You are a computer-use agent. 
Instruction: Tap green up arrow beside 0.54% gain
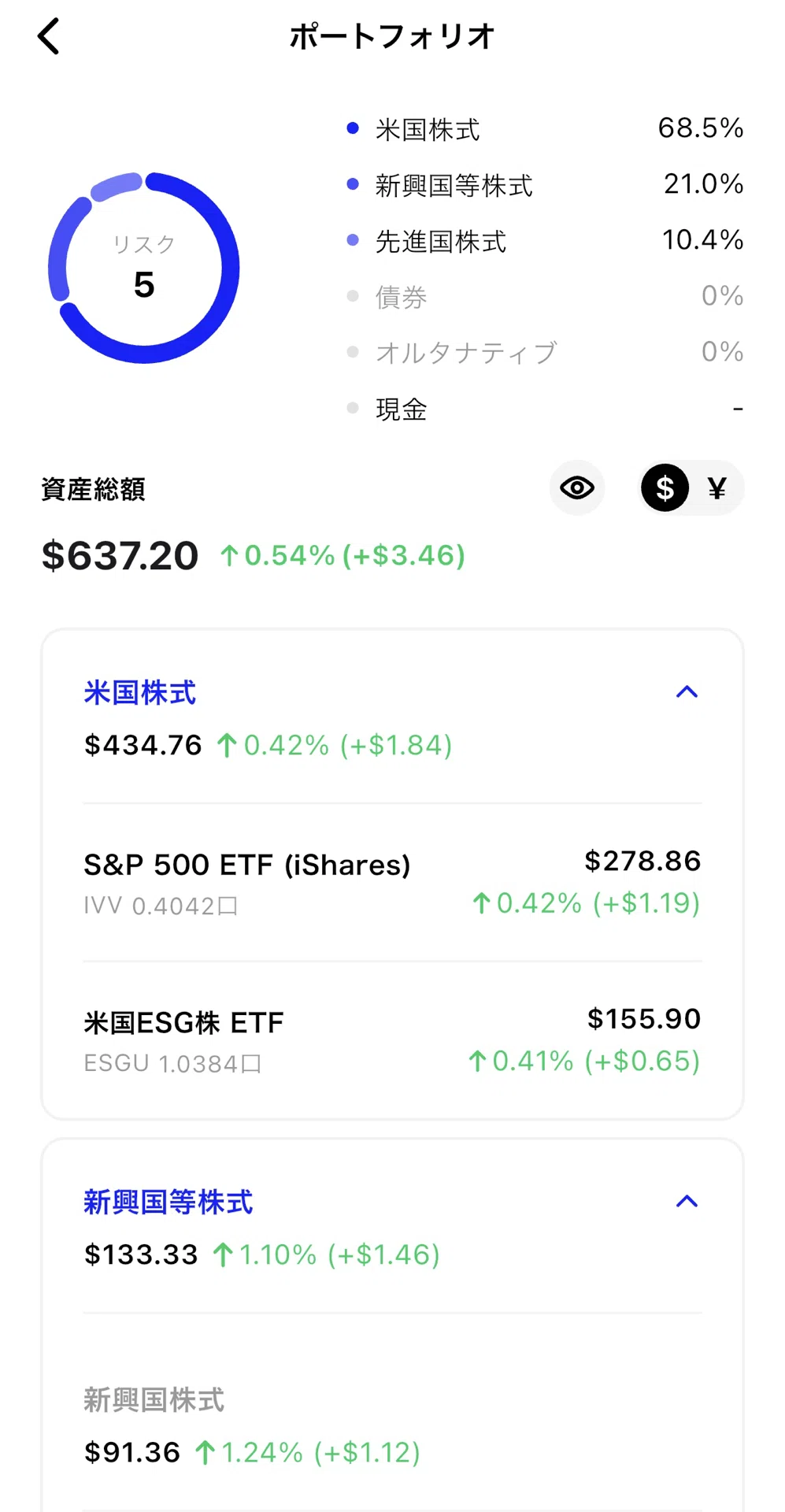tap(229, 556)
